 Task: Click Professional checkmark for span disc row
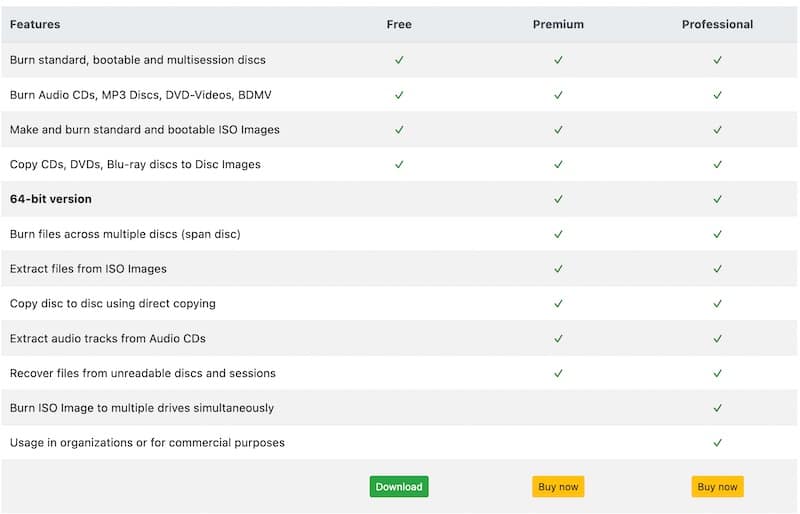717,234
